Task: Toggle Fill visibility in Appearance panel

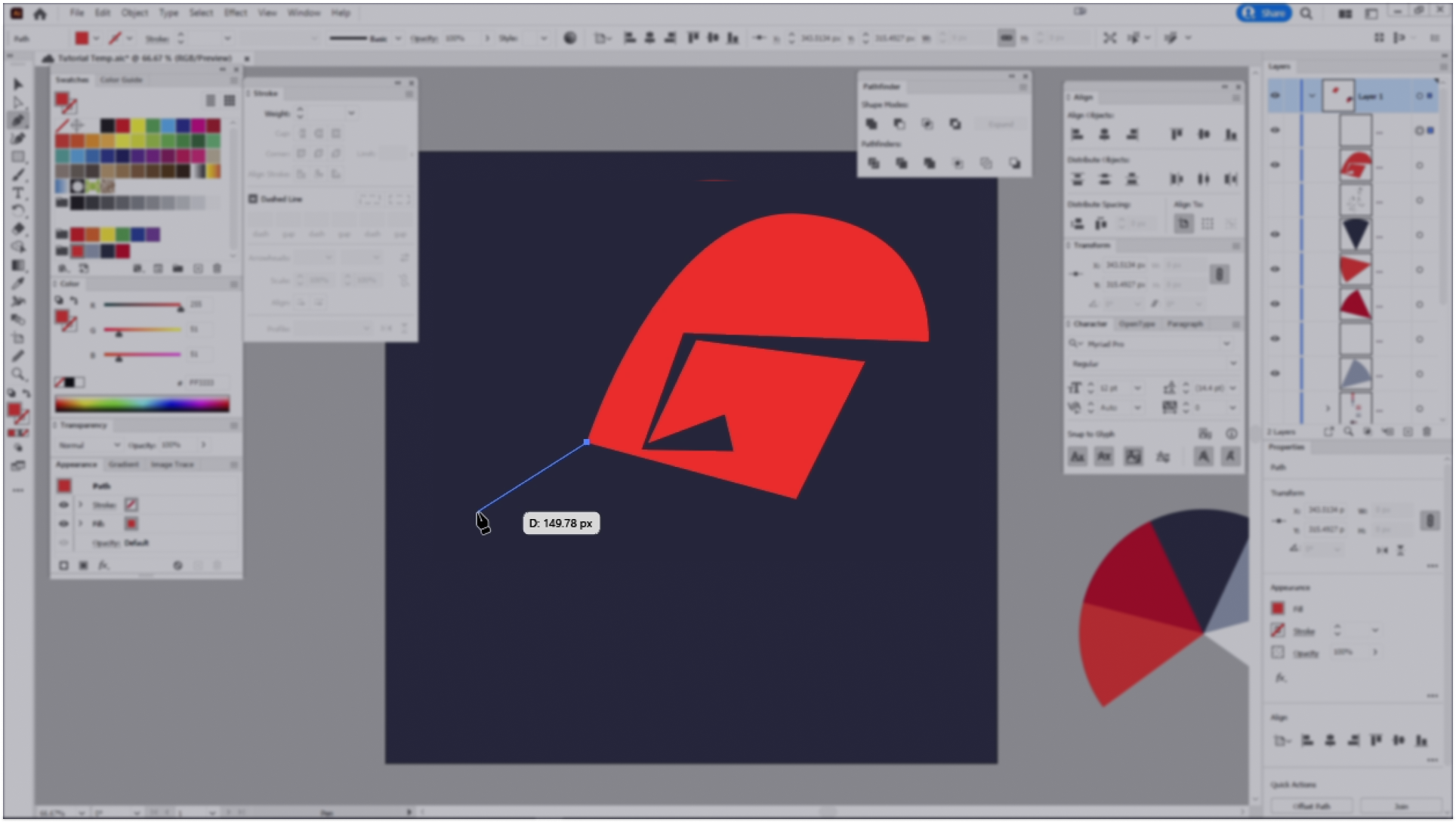Action: [x=63, y=524]
